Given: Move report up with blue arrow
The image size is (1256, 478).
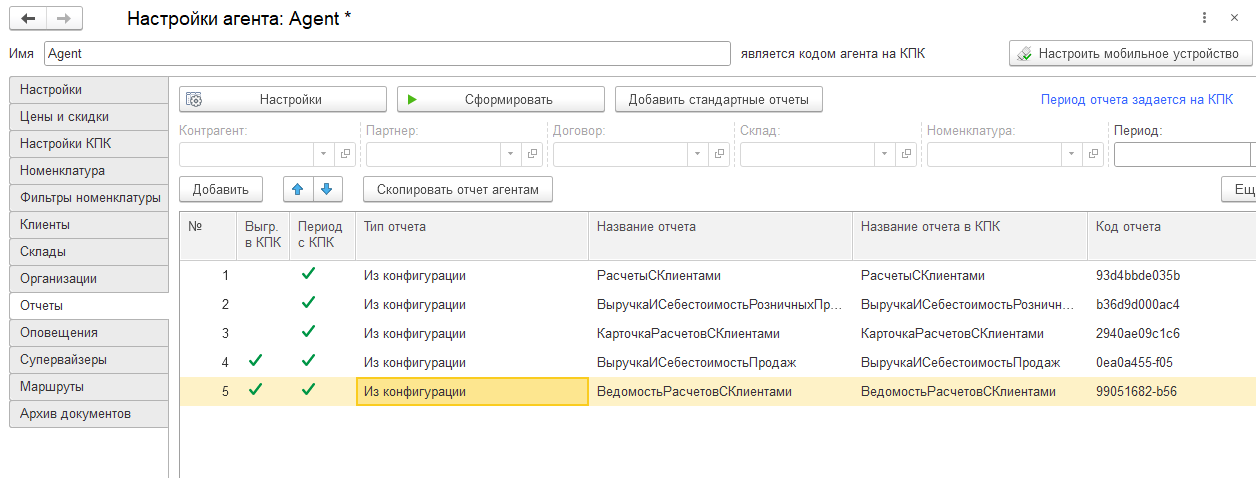Looking at the screenshot, I should (298, 188).
